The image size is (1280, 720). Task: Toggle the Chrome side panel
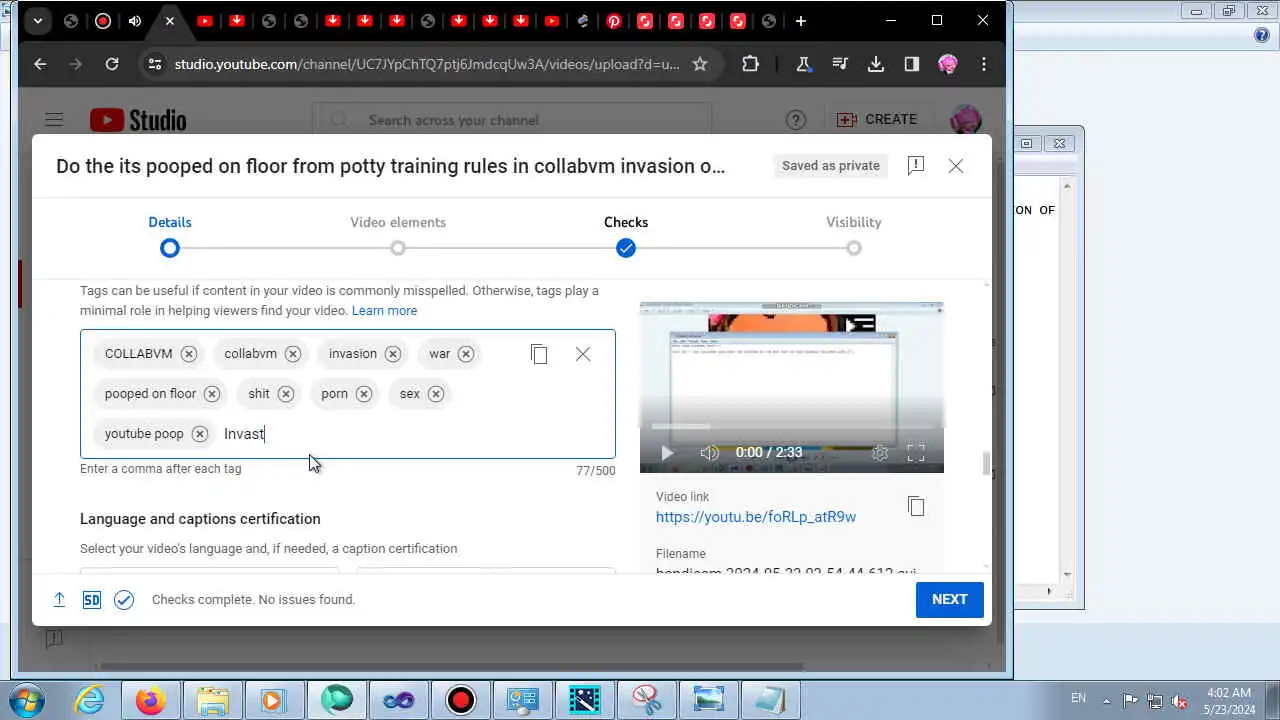912,64
